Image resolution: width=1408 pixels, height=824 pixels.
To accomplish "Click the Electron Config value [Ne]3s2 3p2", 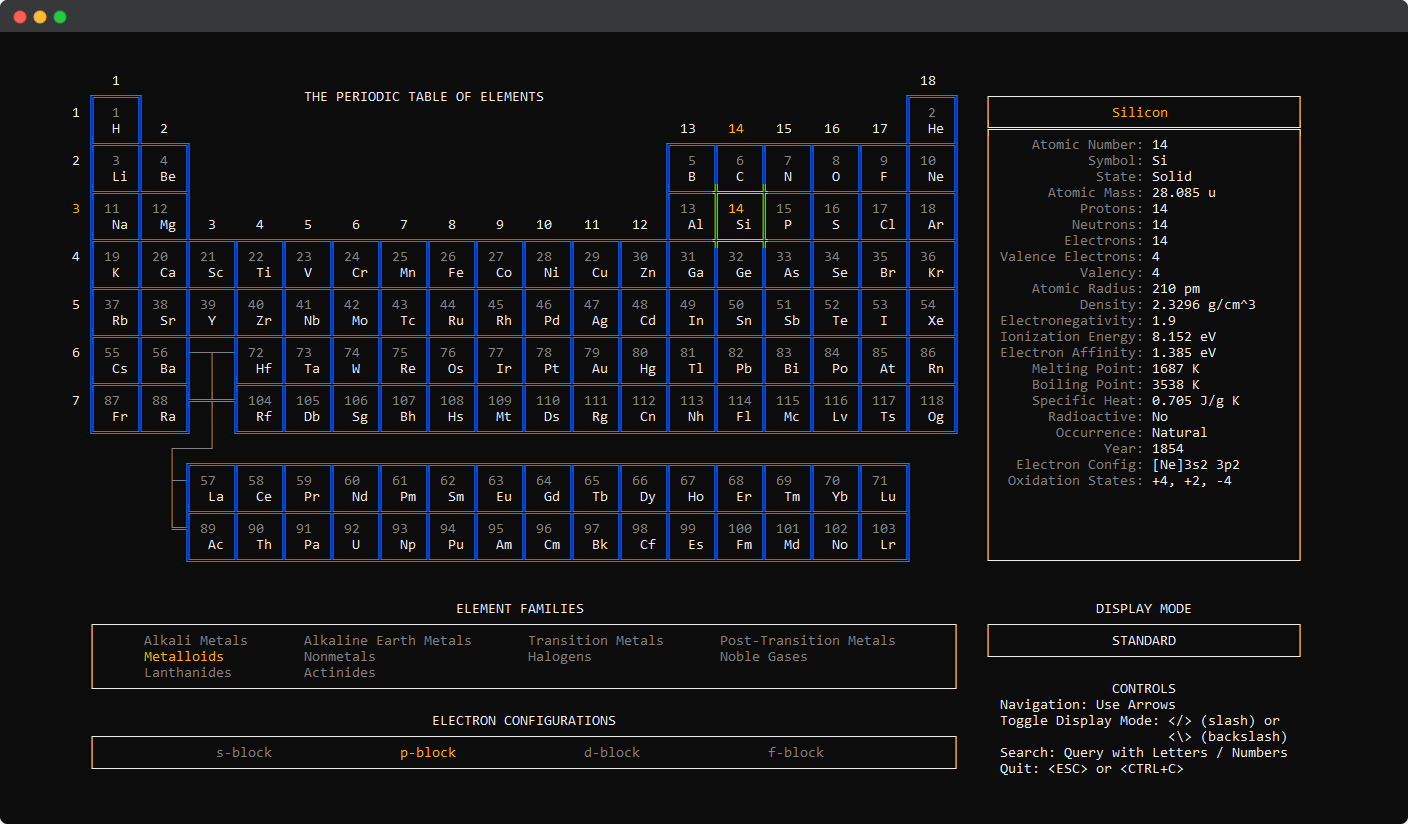I will [1196, 465].
